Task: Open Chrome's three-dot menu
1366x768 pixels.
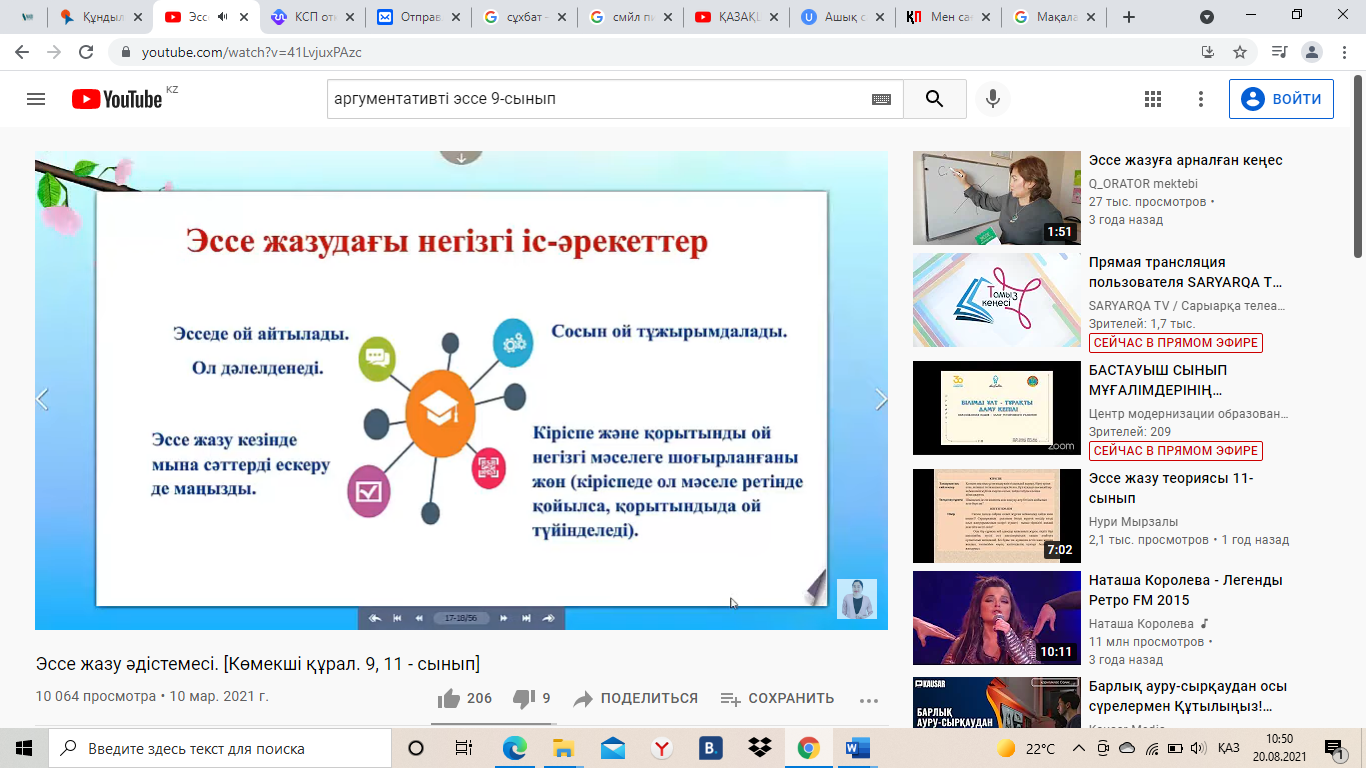Action: pos(1343,52)
